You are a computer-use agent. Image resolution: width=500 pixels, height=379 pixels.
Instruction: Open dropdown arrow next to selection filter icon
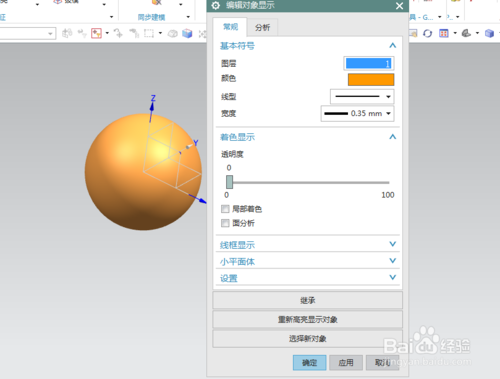coord(107,33)
